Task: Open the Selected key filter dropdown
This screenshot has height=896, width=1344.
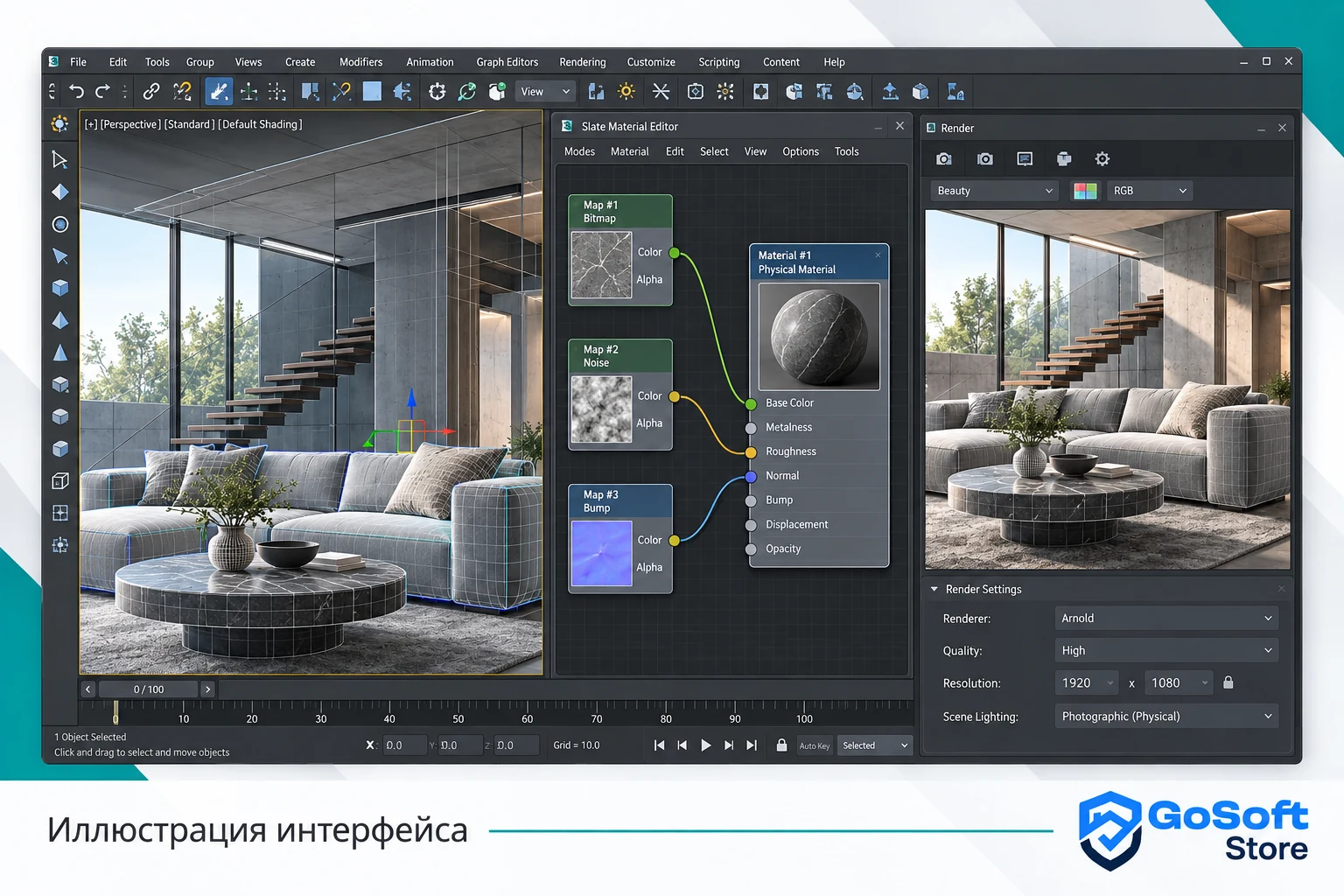Action: pyautogui.click(x=875, y=745)
